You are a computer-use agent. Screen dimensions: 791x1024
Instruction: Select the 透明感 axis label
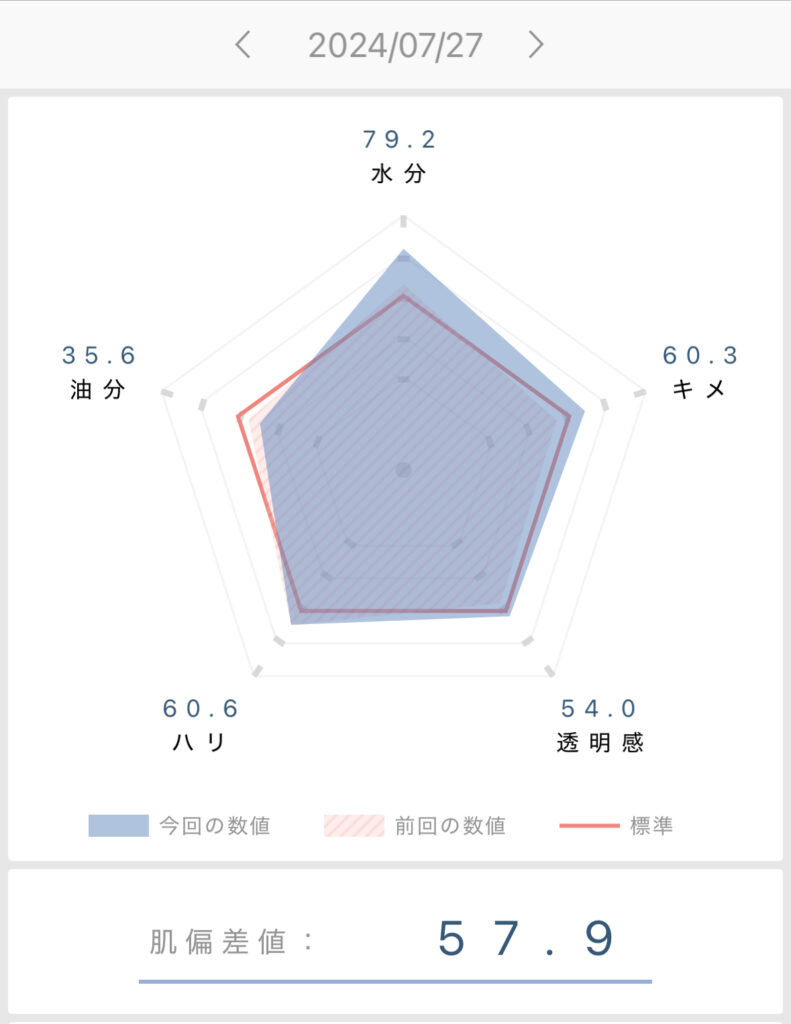600,743
